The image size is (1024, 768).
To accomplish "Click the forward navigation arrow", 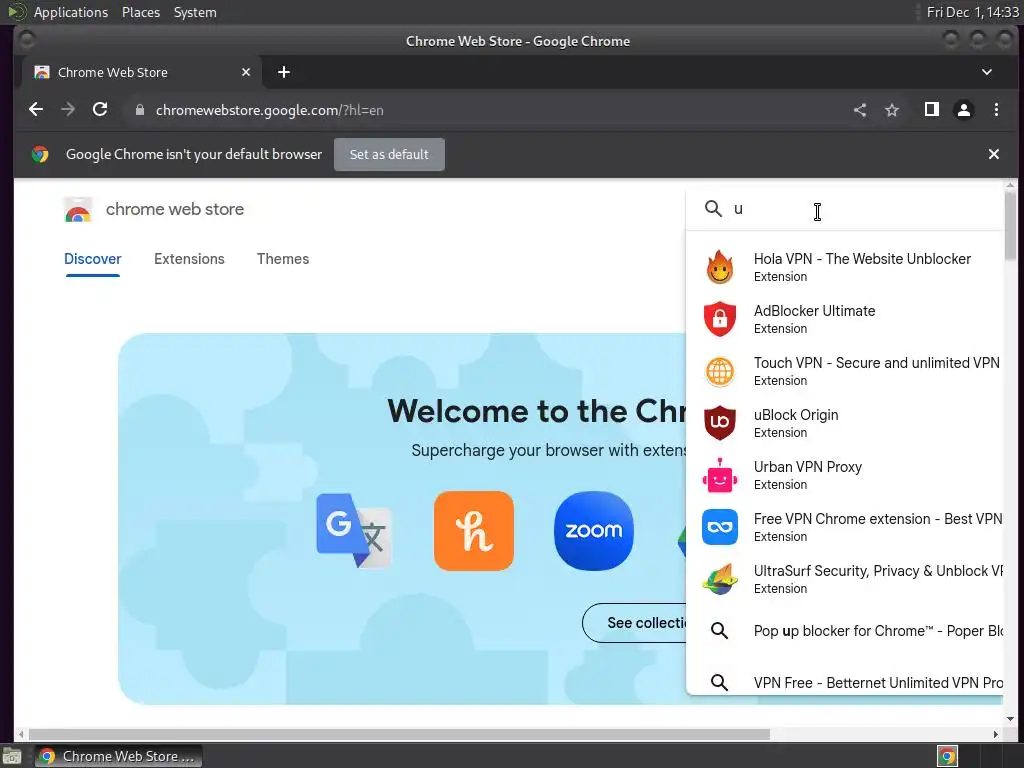I will (68, 110).
